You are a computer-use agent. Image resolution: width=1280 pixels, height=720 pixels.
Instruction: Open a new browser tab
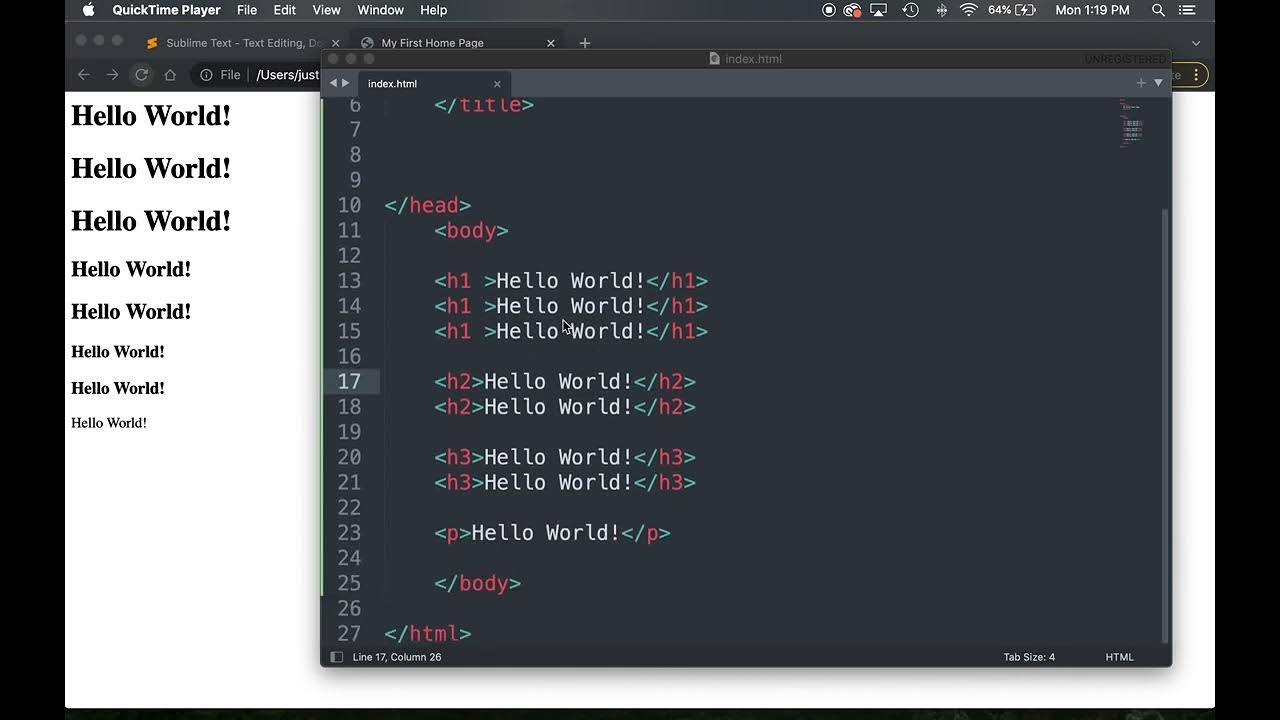click(585, 43)
